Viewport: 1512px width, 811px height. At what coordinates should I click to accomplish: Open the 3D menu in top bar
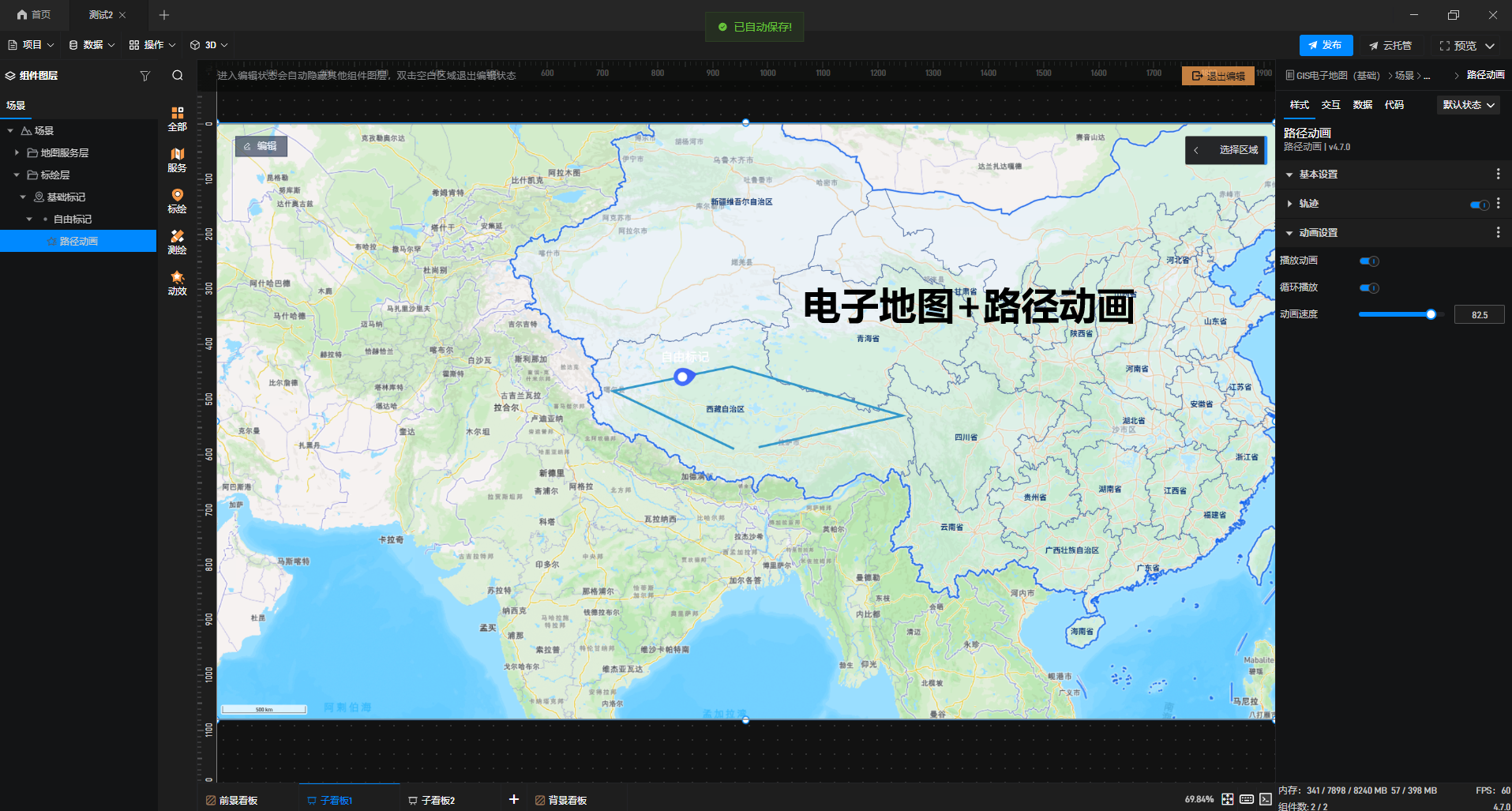[x=208, y=45]
